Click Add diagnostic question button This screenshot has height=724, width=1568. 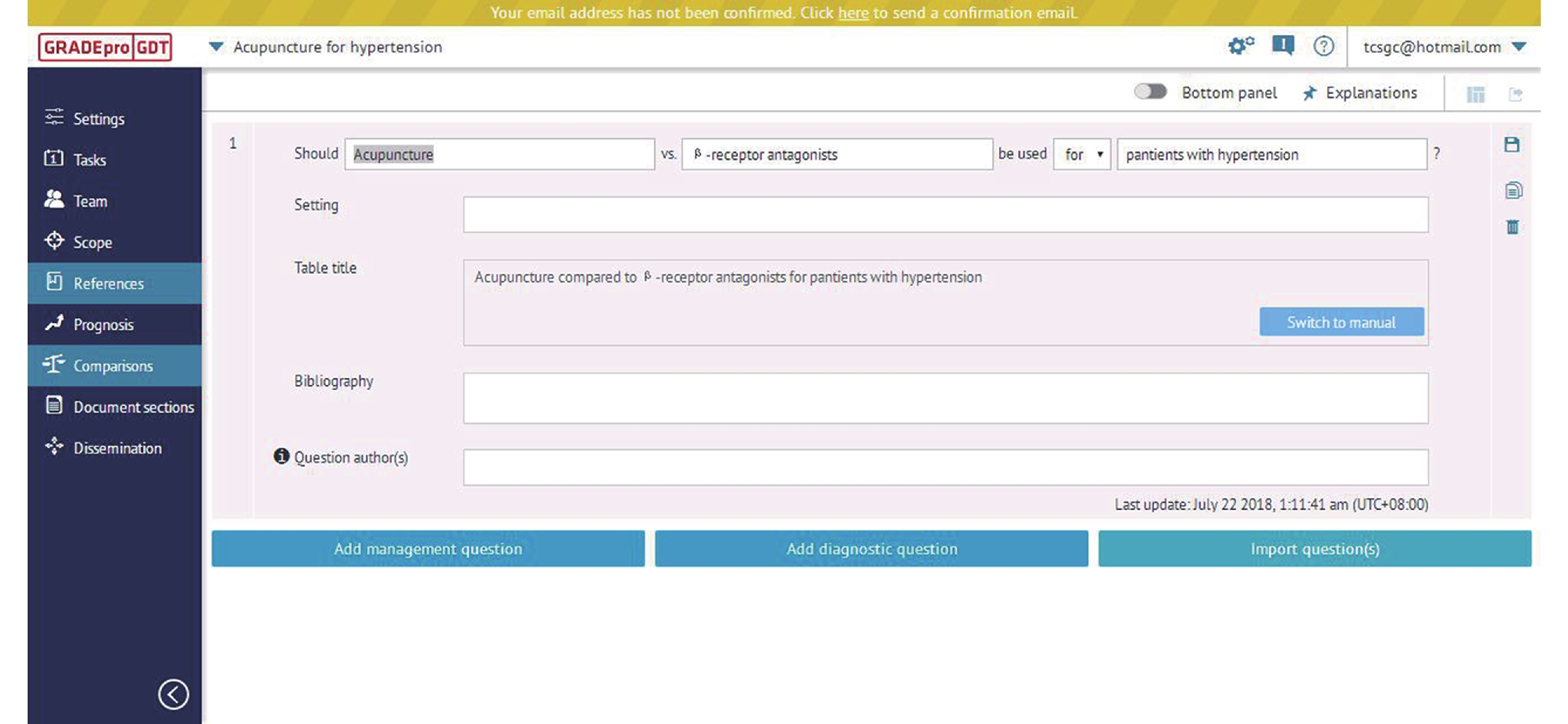tap(871, 549)
